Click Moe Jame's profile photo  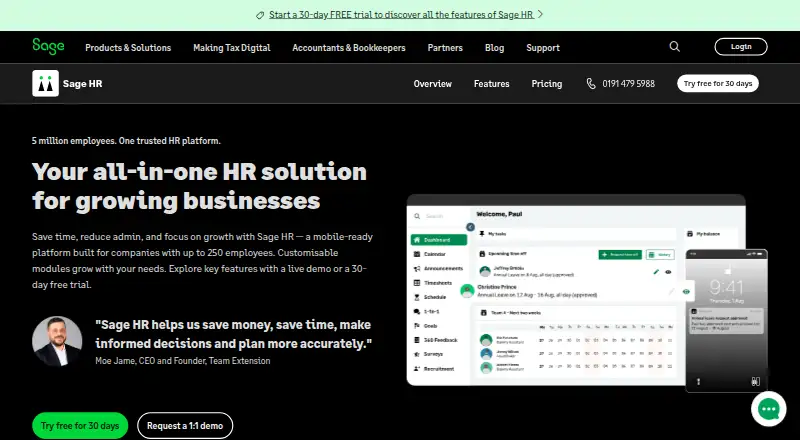coord(57,341)
